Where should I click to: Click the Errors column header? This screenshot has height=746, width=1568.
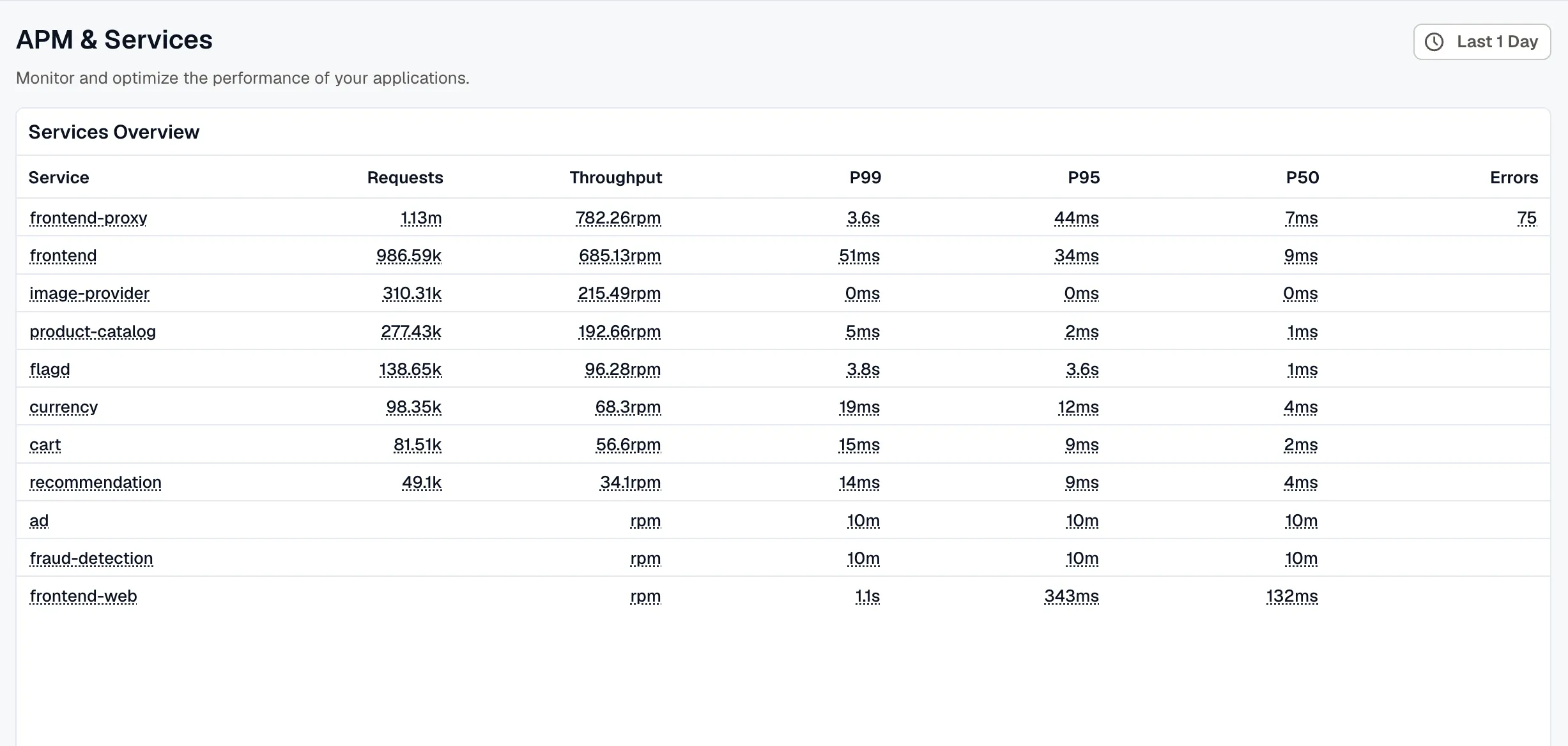[1514, 178]
